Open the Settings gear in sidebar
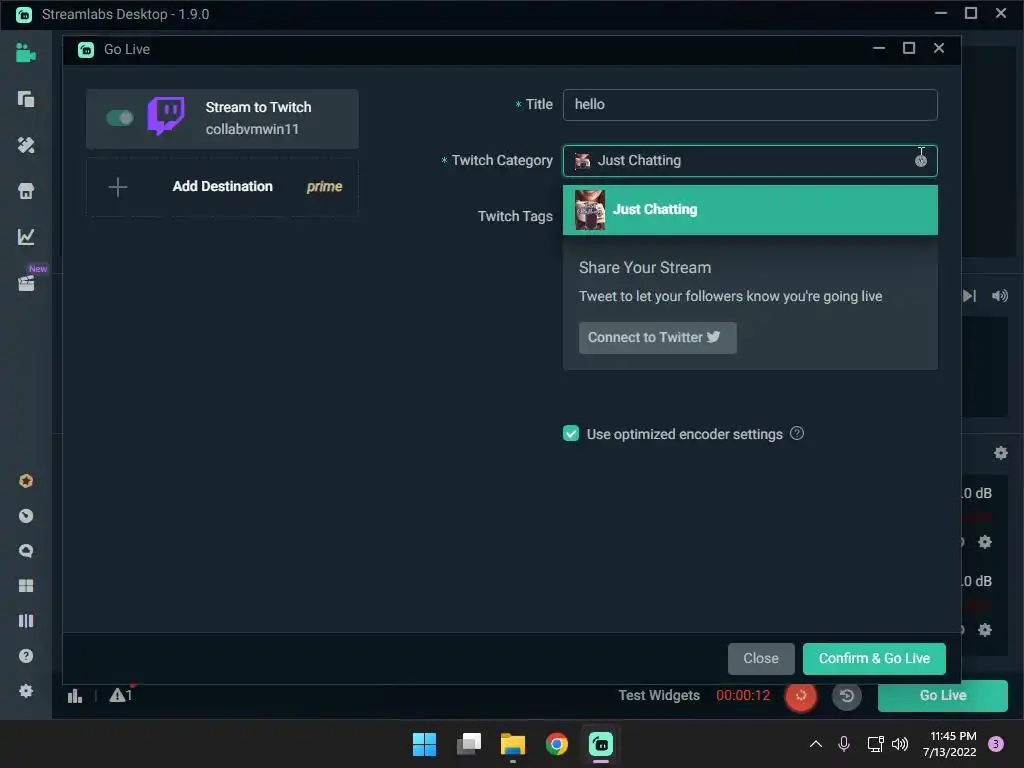 click(25, 691)
